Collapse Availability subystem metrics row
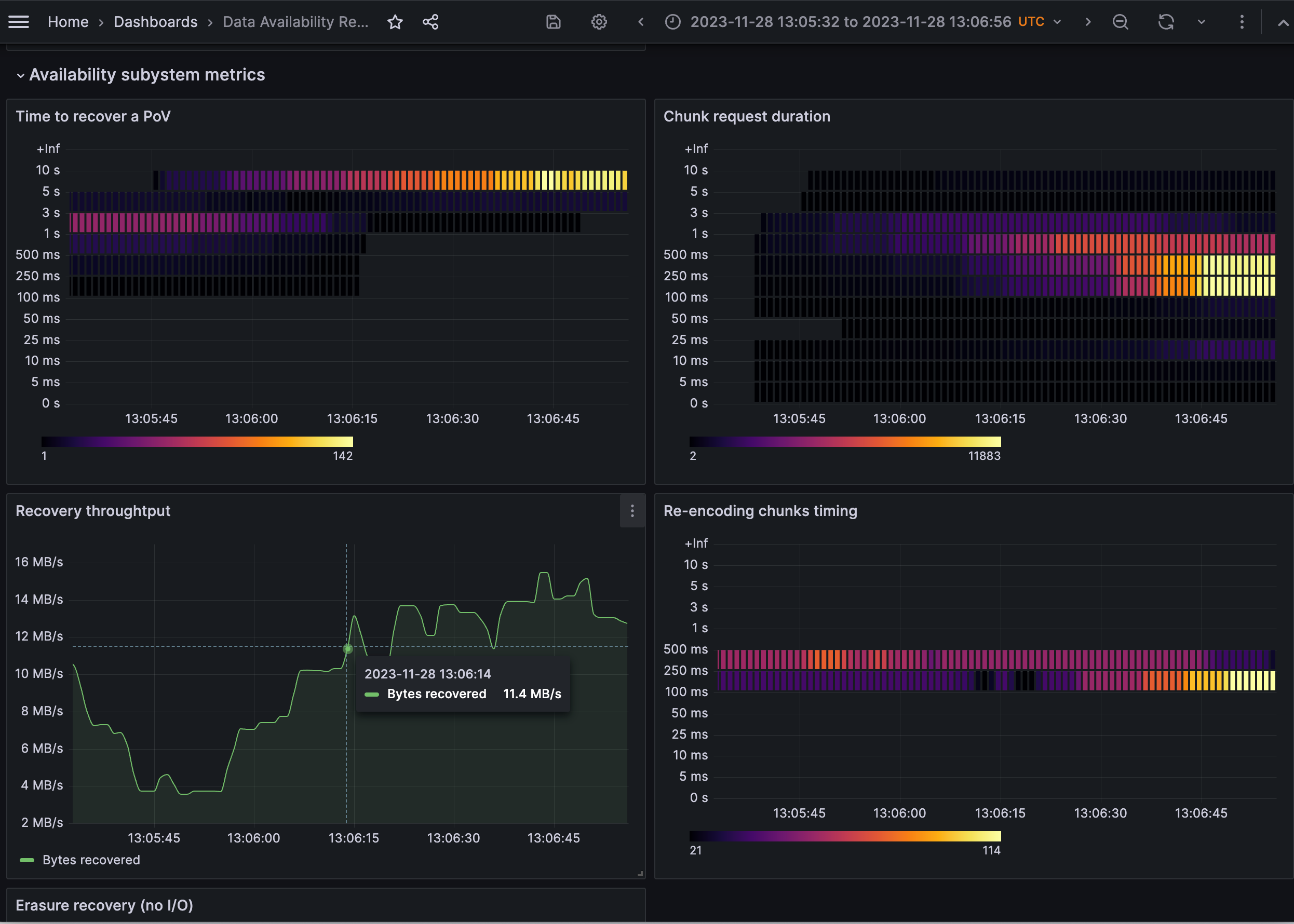1294x924 pixels. 20,75
